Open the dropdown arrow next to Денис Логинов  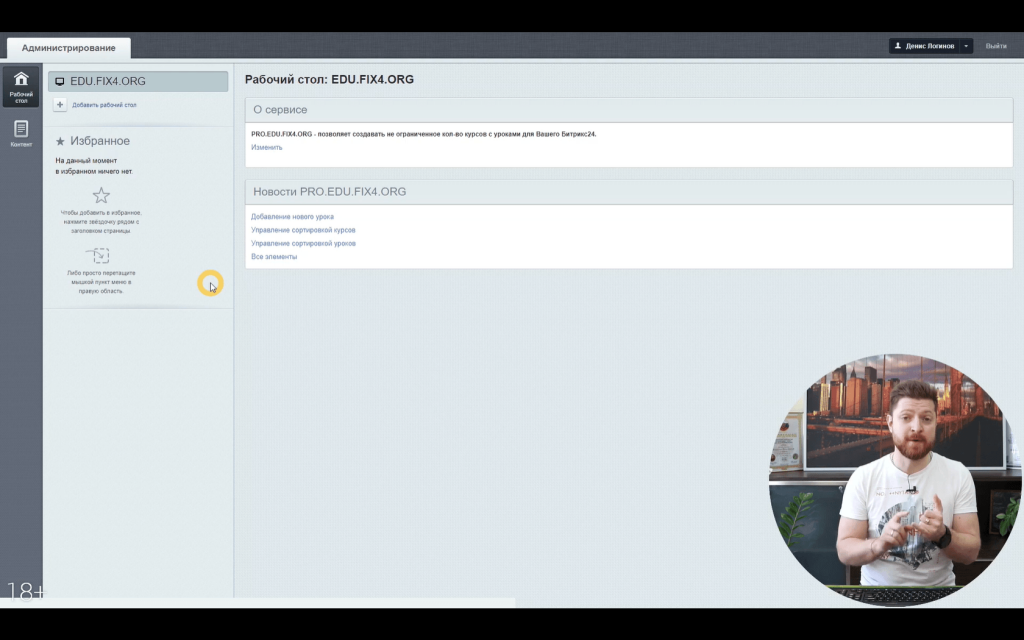[966, 46]
